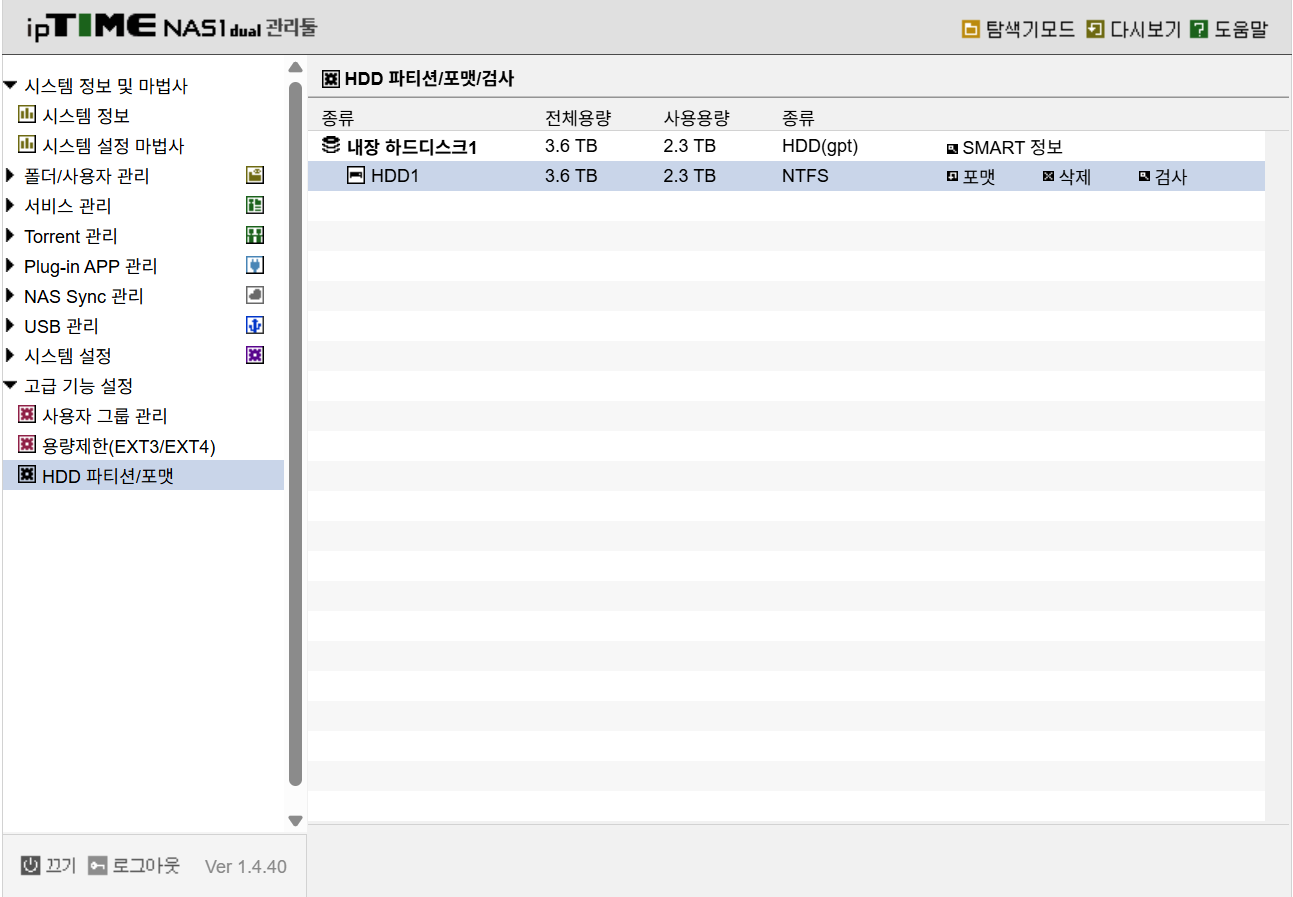Click the HDD 파티션/포맷 sidebar icon

coord(27,474)
